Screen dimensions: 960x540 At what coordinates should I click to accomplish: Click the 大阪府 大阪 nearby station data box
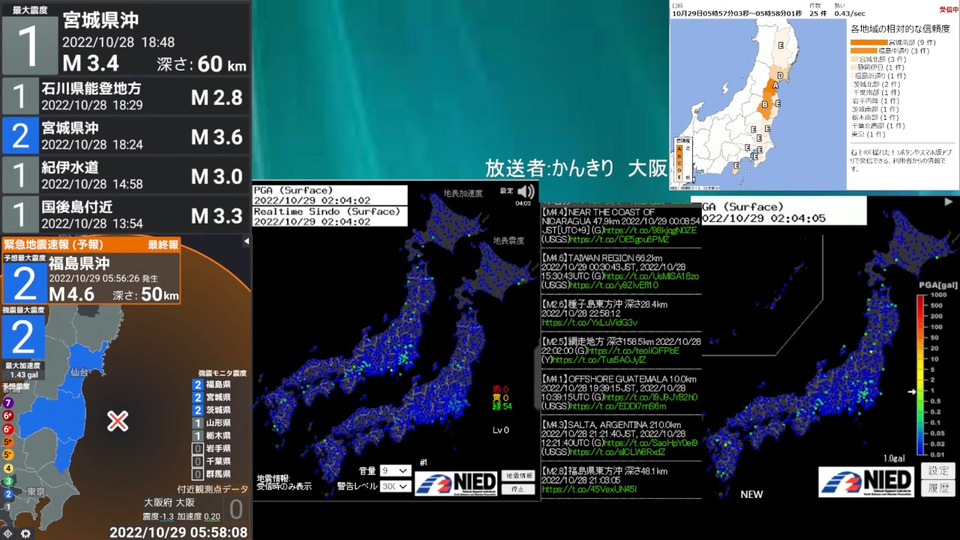click(194, 508)
